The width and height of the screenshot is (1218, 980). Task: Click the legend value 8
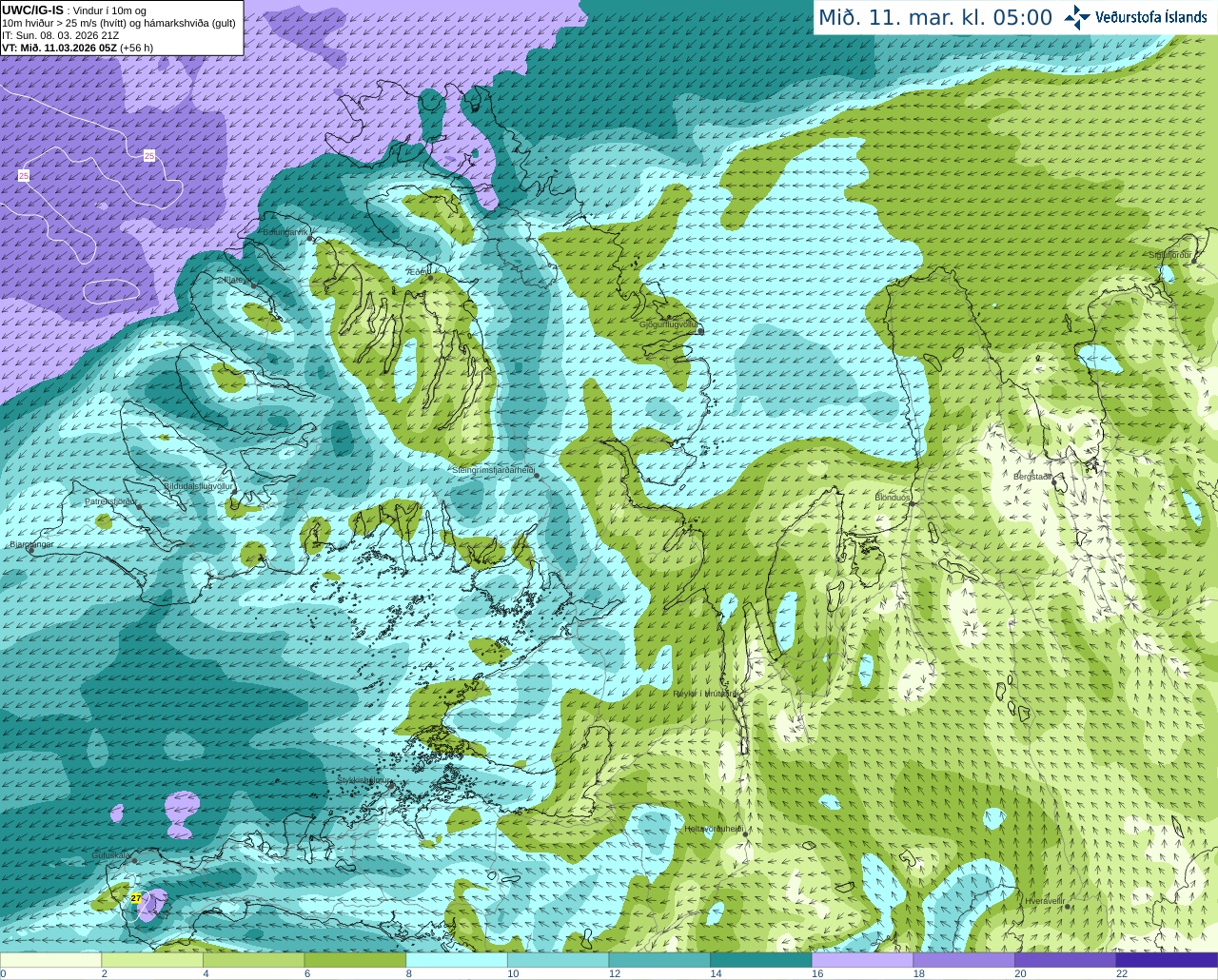(x=409, y=973)
